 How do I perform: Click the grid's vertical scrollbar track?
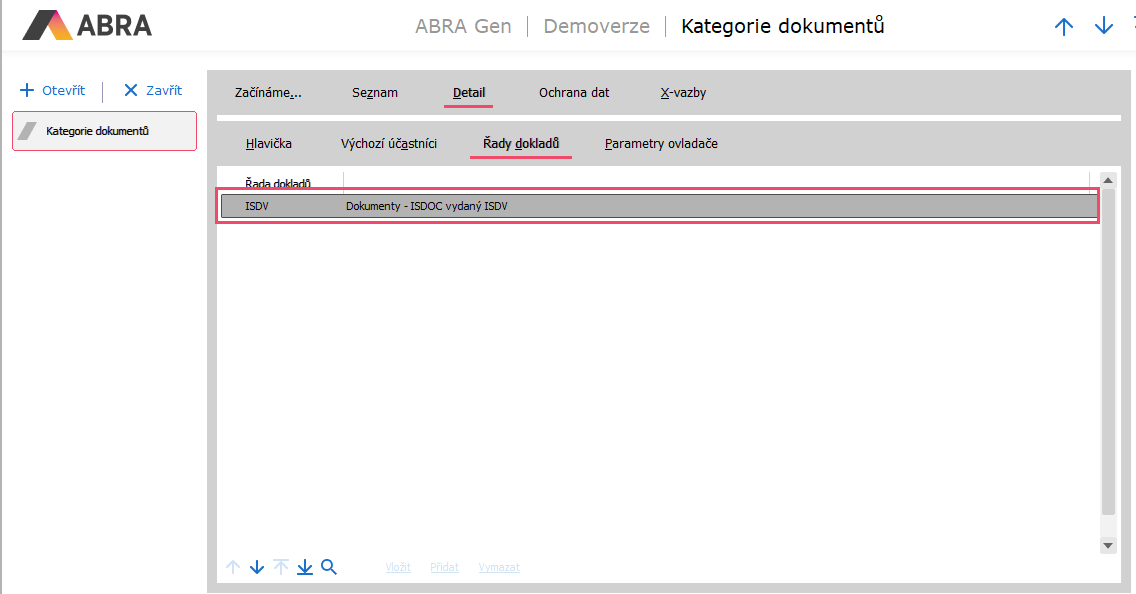[x=1108, y=362]
